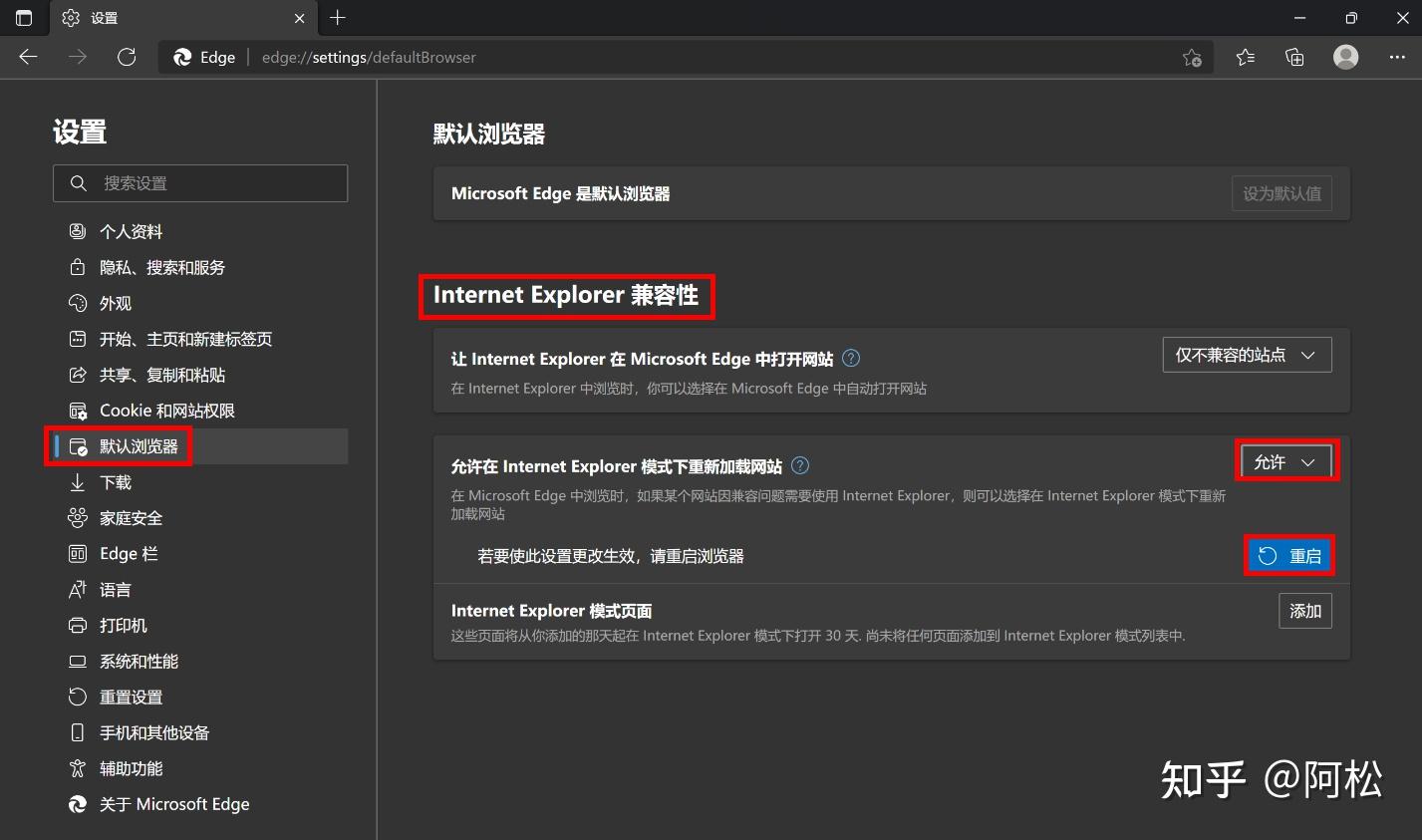Click the Collections icon in the toolbar

1294,57
